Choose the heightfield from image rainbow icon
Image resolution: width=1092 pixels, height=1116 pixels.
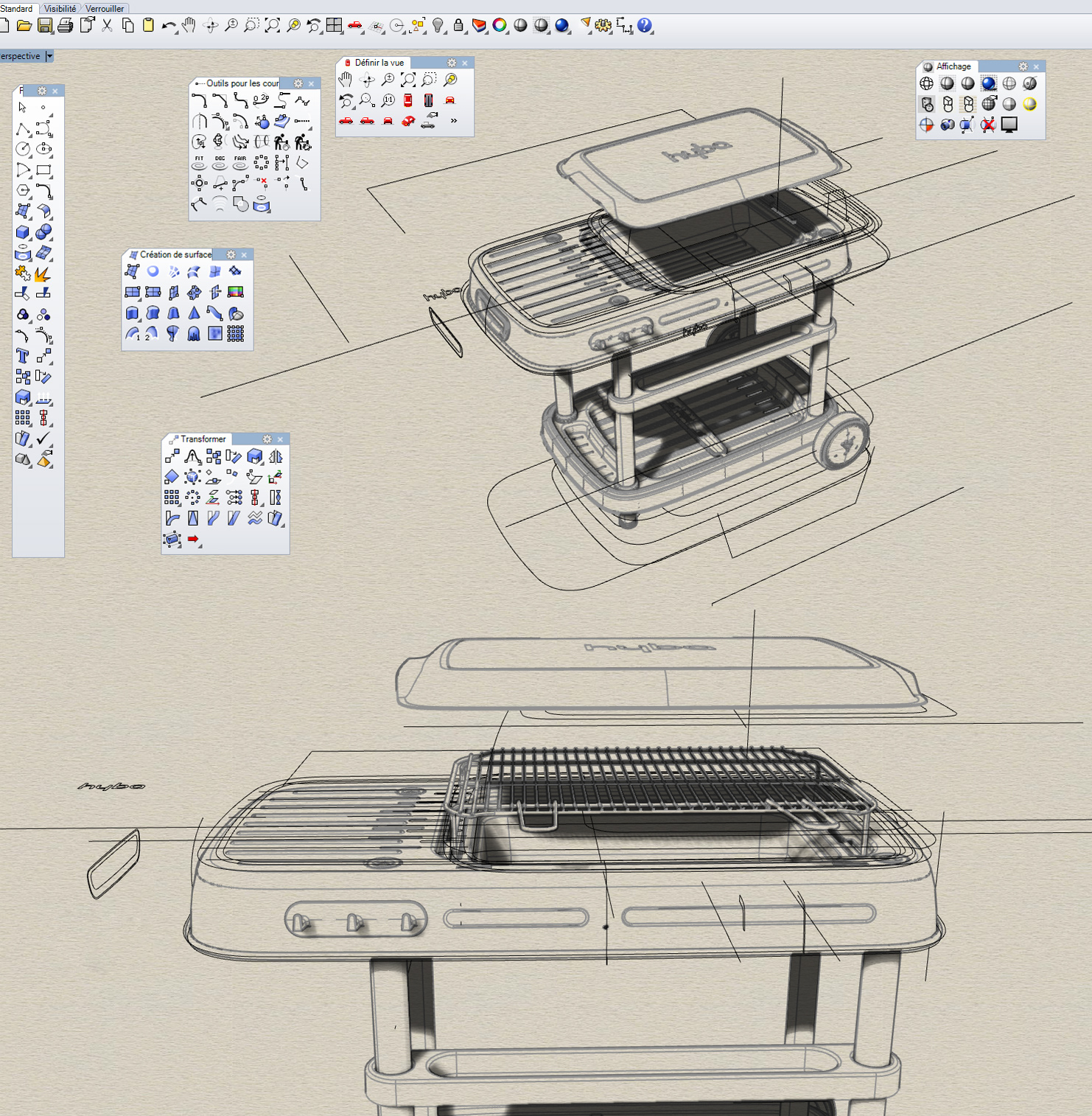point(236,293)
